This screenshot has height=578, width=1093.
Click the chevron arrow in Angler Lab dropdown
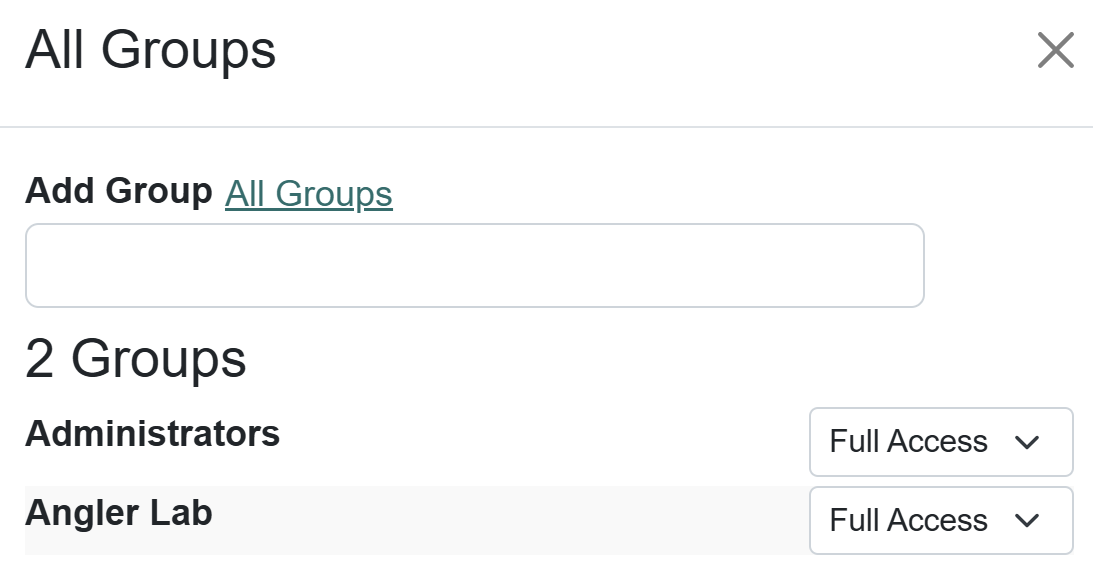click(x=1027, y=521)
